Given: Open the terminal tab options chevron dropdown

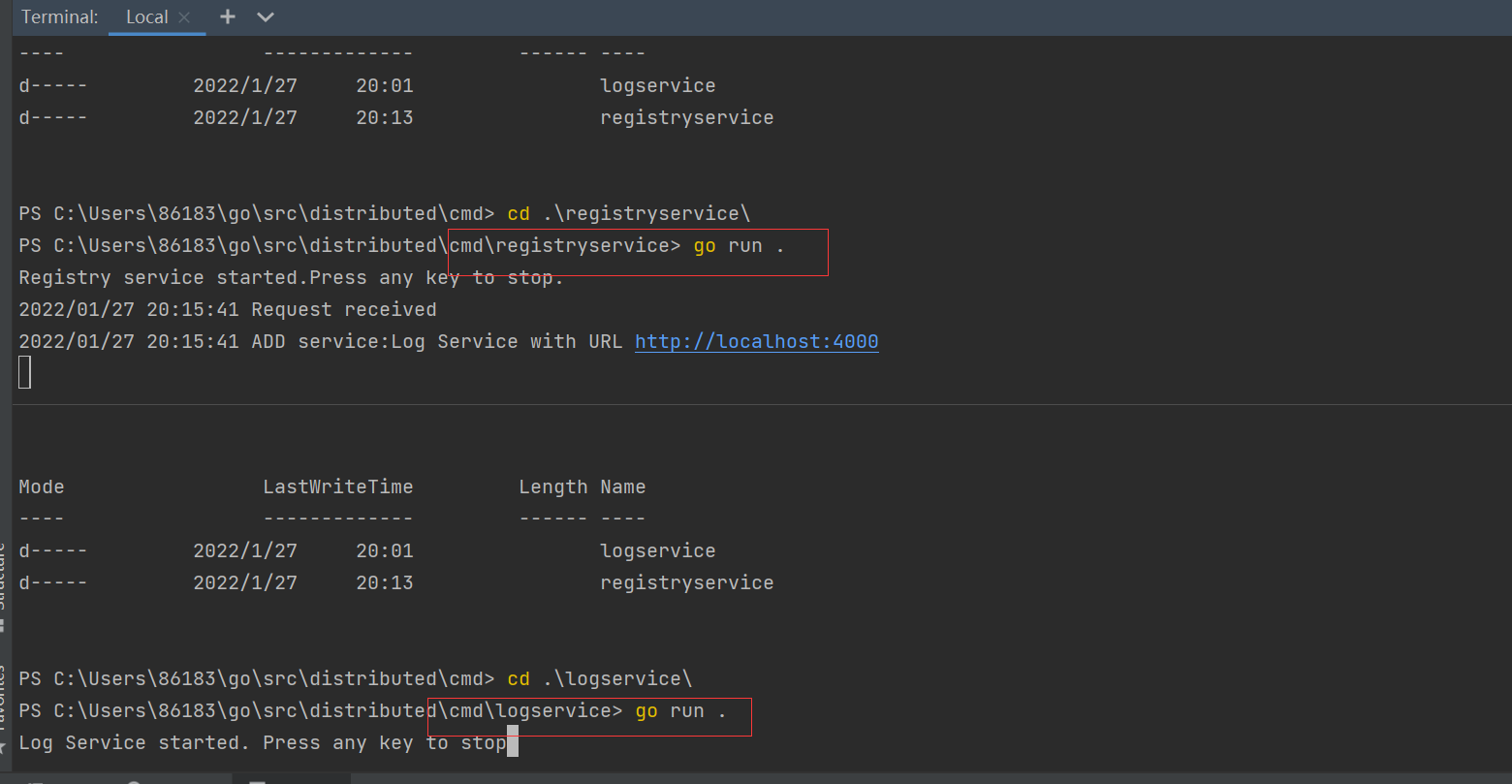Looking at the screenshot, I should (x=266, y=17).
